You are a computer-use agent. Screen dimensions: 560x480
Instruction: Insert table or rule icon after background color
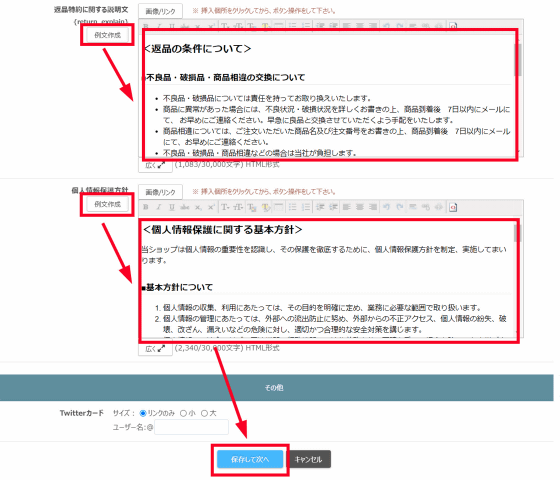[x=279, y=207]
